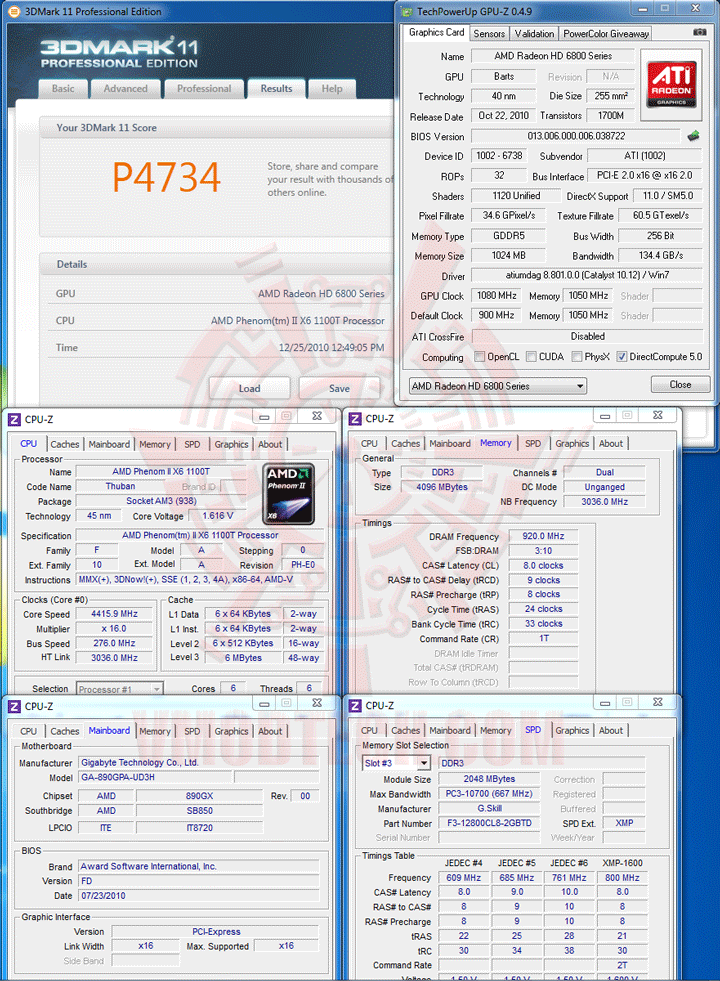This screenshot has height=981, width=720.
Task: Click the BIOS save chip icon in GPU-Z
Action: click(693, 136)
